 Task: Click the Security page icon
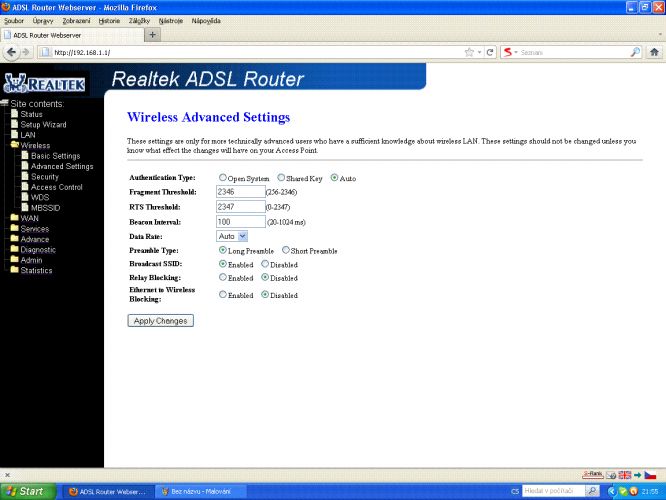(25, 176)
